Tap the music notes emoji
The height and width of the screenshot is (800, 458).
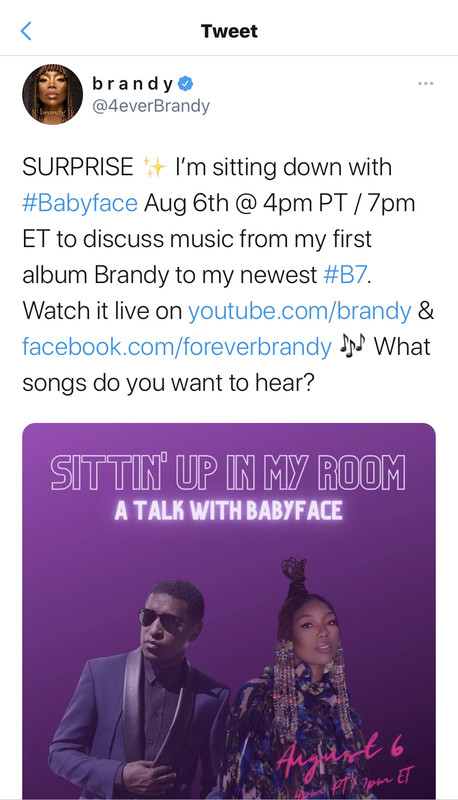[x=353, y=347]
